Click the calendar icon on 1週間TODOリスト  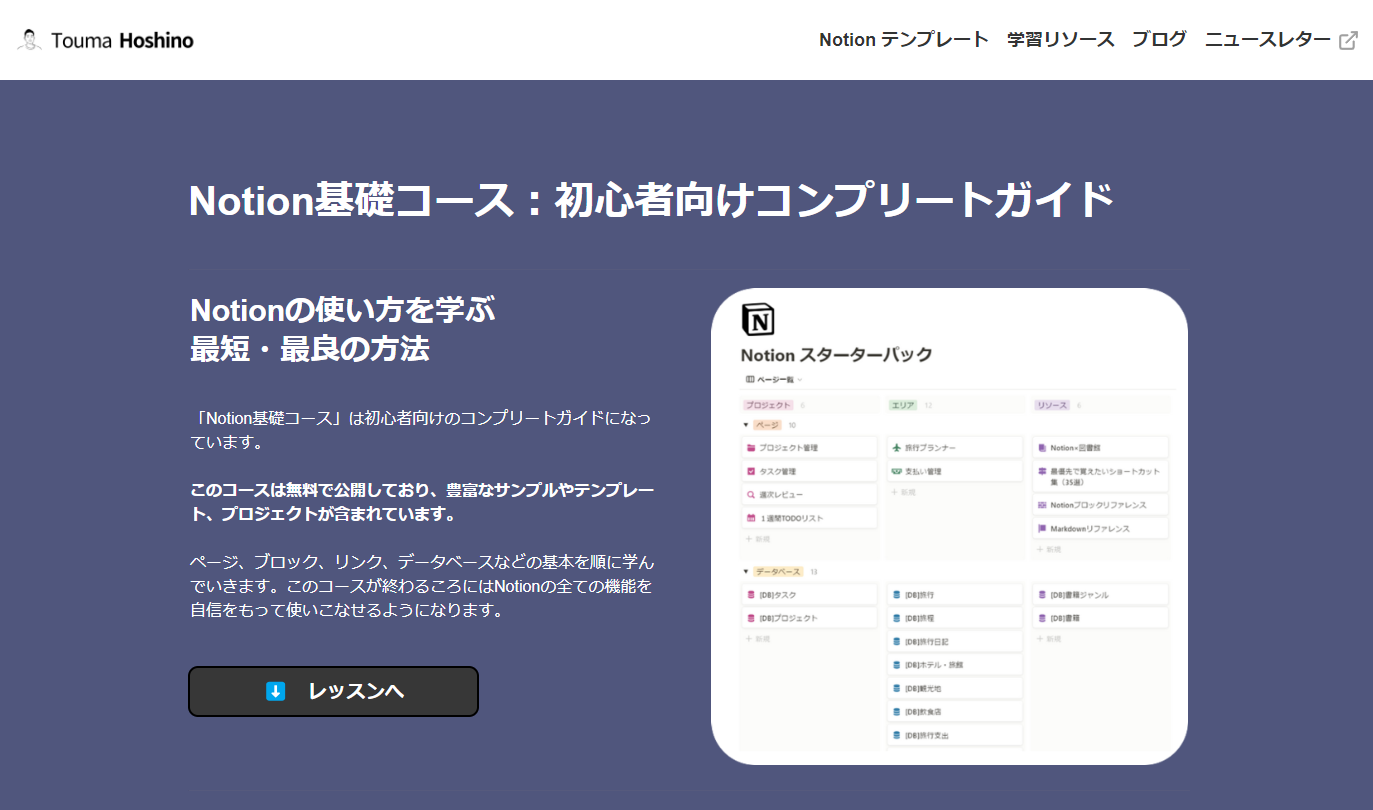pyautogui.click(x=751, y=518)
